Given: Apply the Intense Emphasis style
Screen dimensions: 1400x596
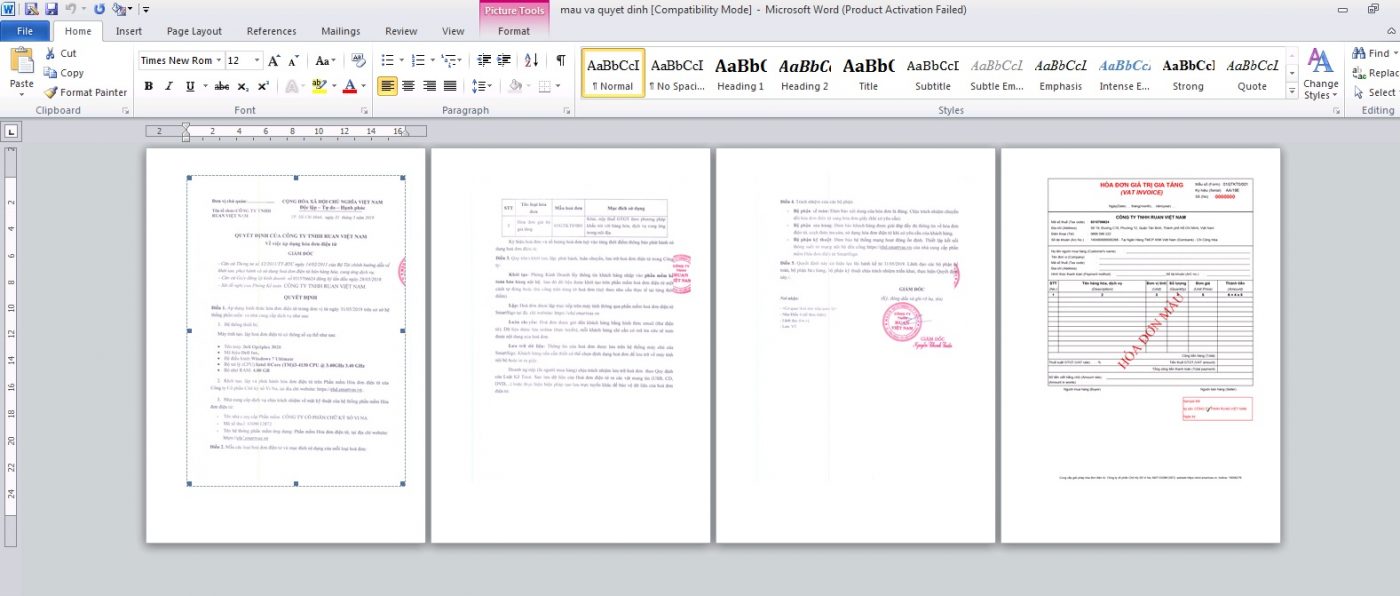Looking at the screenshot, I should (1124, 73).
